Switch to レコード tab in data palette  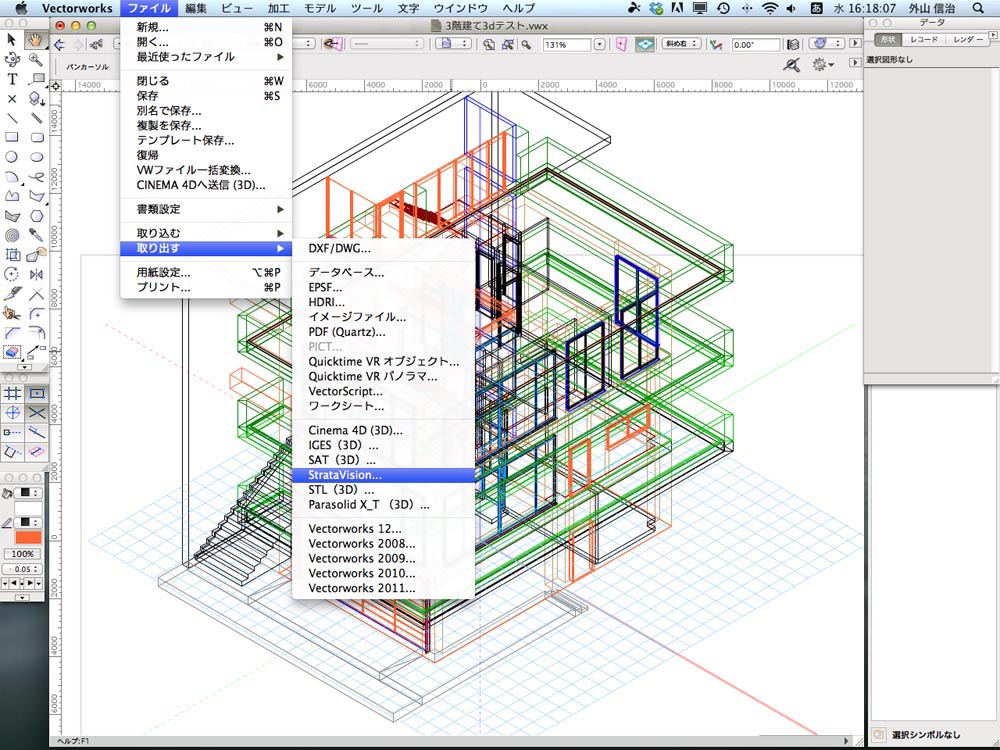pyautogui.click(x=924, y=40)
